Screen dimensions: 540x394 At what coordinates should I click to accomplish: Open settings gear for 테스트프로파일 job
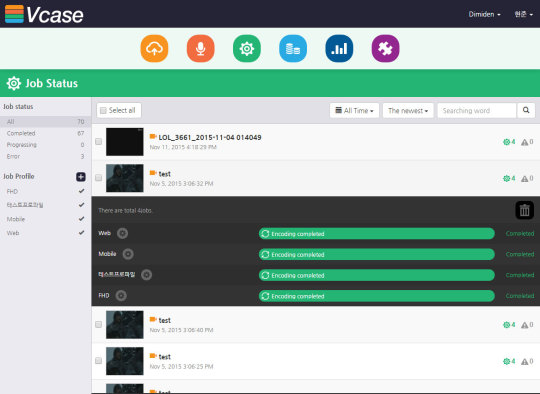(146, 275)
